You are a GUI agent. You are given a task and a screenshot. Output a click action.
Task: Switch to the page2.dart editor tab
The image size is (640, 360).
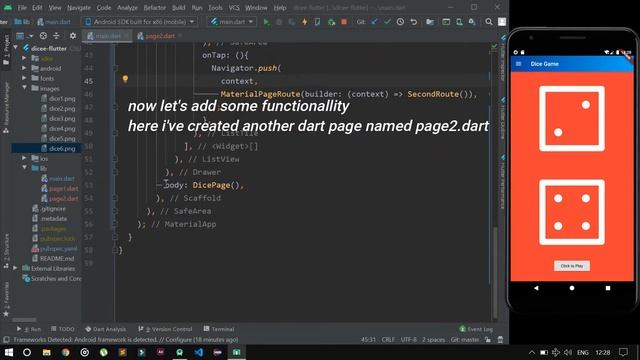pos(160,36)
